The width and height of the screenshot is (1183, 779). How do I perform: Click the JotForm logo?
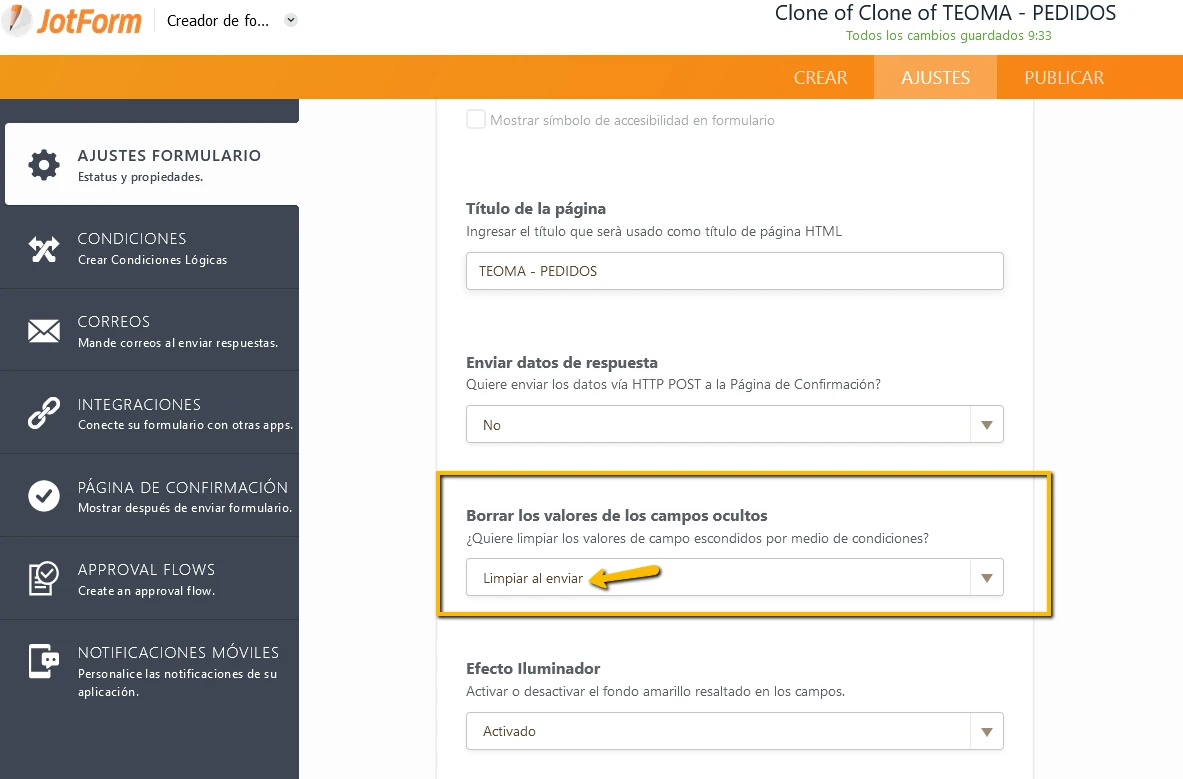[70, 19]
